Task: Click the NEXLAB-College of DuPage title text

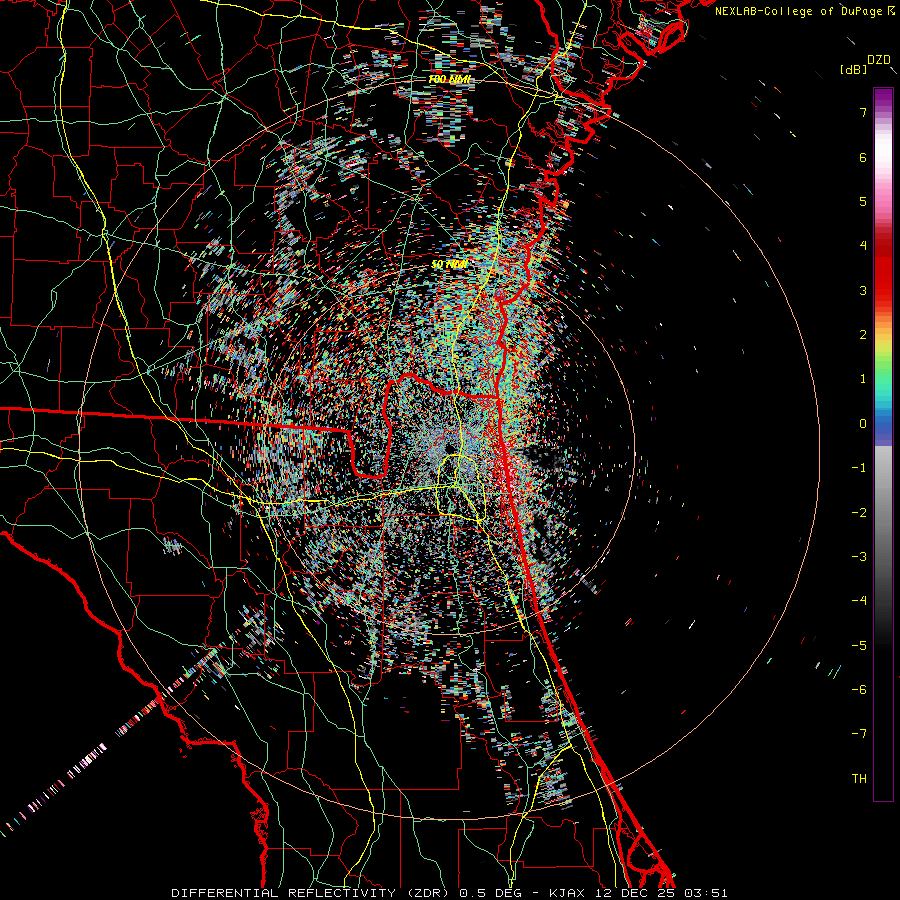Action: coord(800,11)
